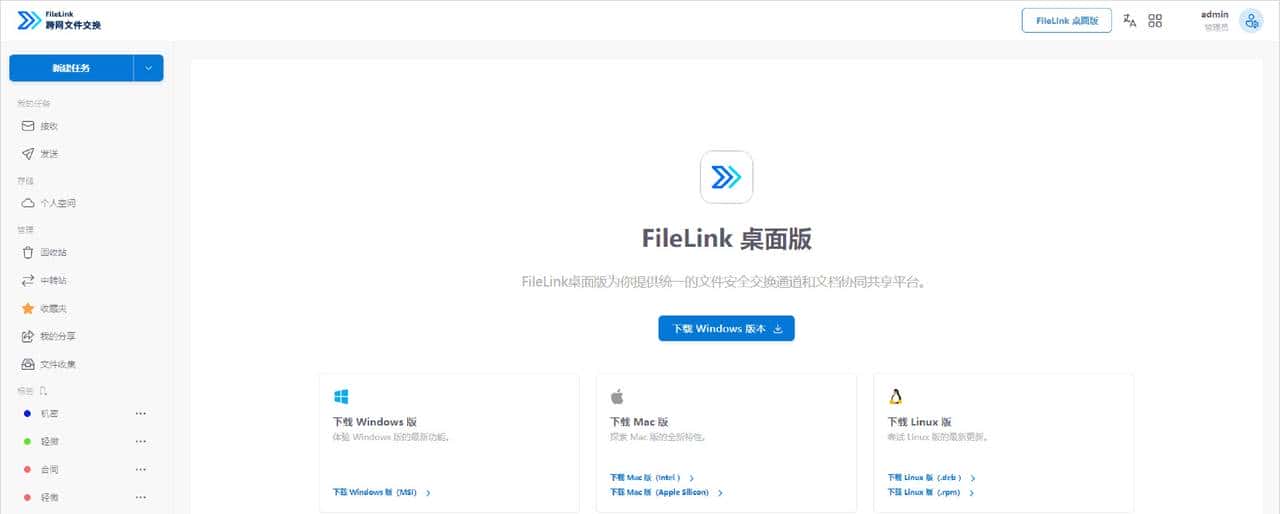The height and width of the screenshot is (514, 1280).
Task: Click the FileLink 桌面版 header button
Action: pyautogui.click(x=1066, y=20)
